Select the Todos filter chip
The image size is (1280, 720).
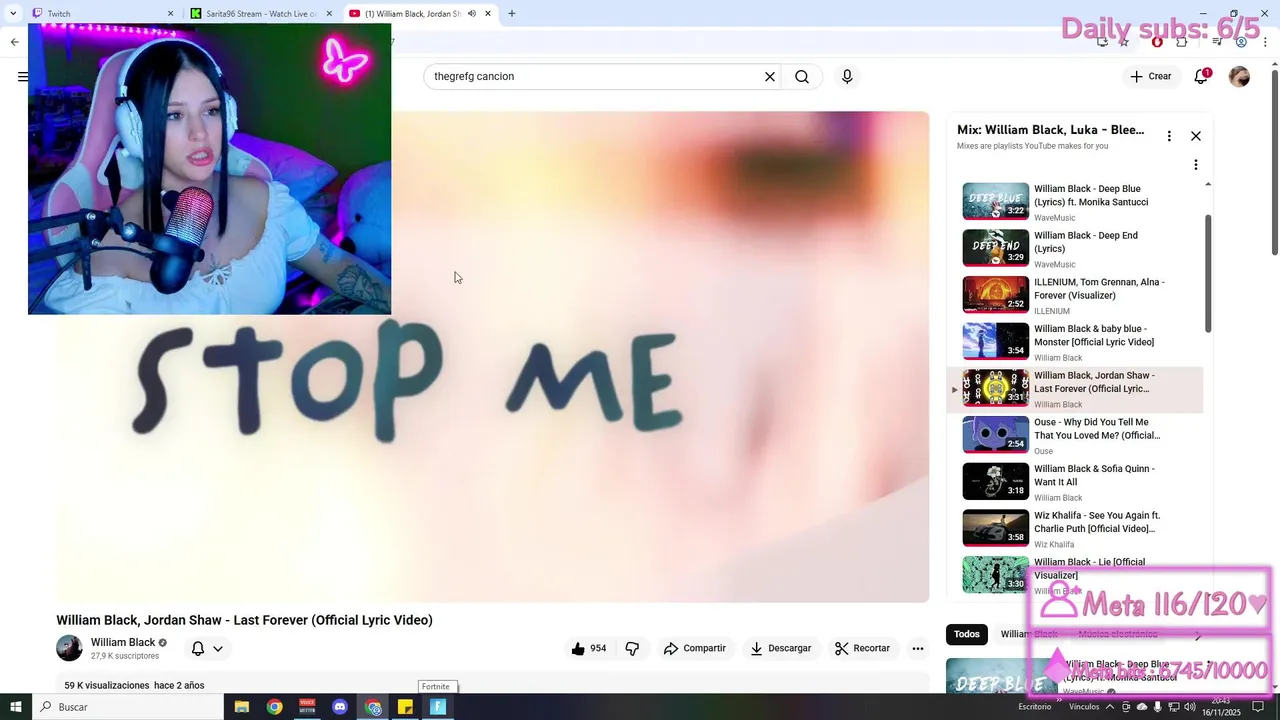coord(967,634)
